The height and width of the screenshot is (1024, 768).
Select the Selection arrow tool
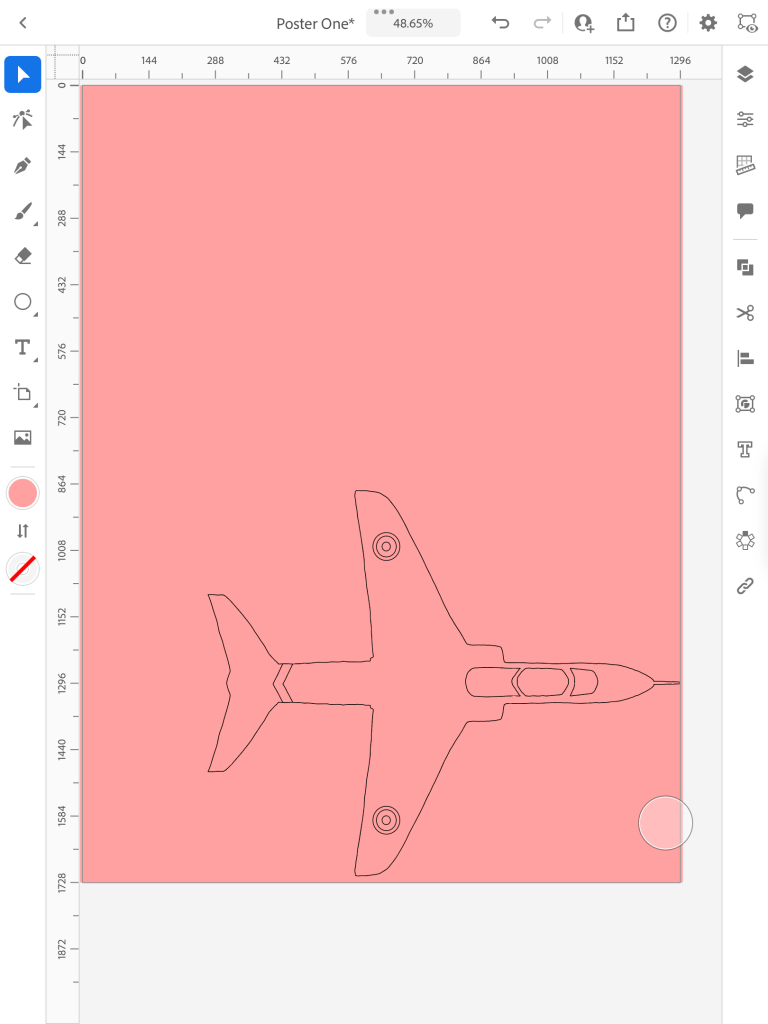(22, 75)
